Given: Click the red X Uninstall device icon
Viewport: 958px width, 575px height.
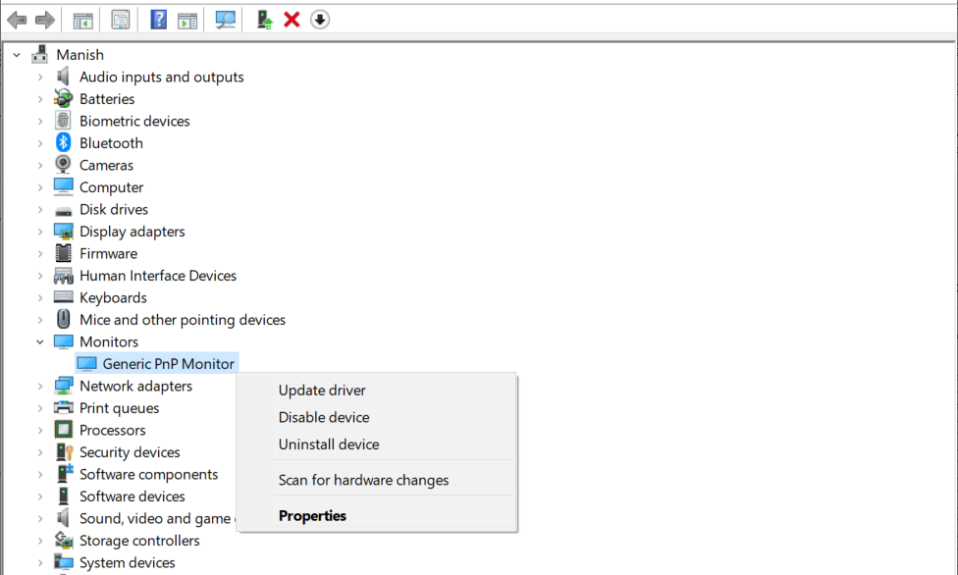Looking at the screenshot, I should [x=292, y=20].
